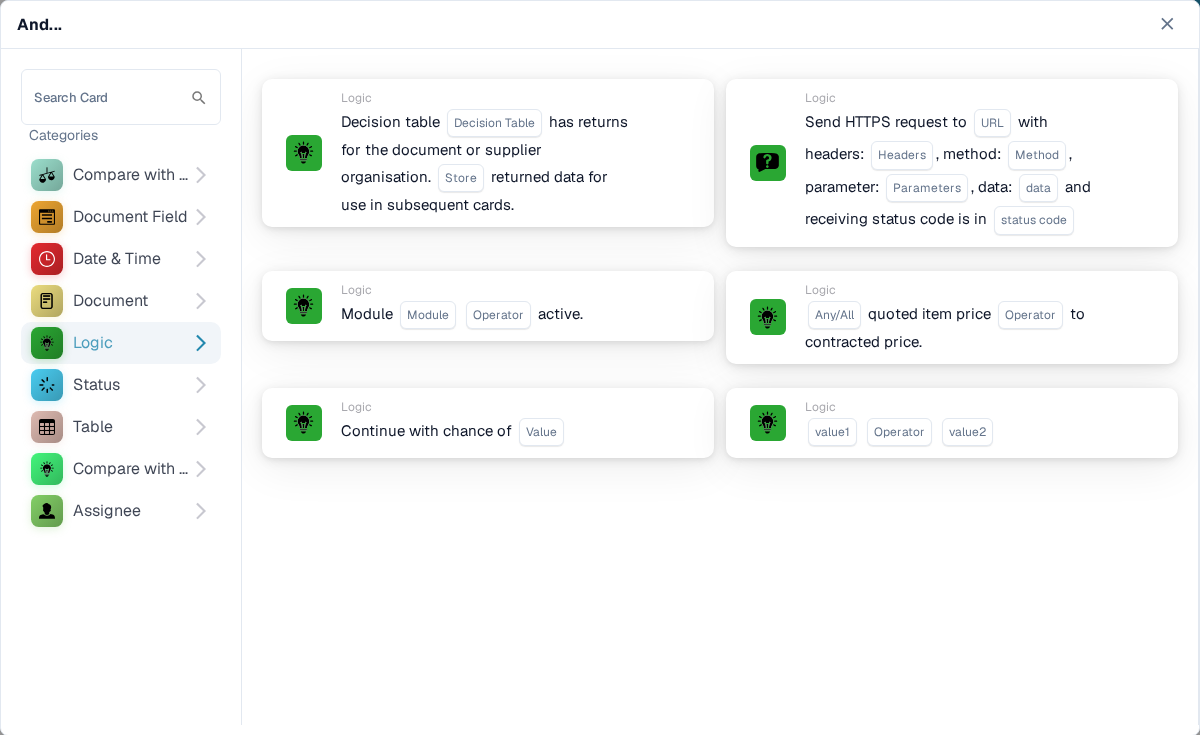The width and height of the screenshot is (1200, 735).
Task: Click the Operator chip between value1 and value2
Action: pyautogui.click(x=899, y=432)
